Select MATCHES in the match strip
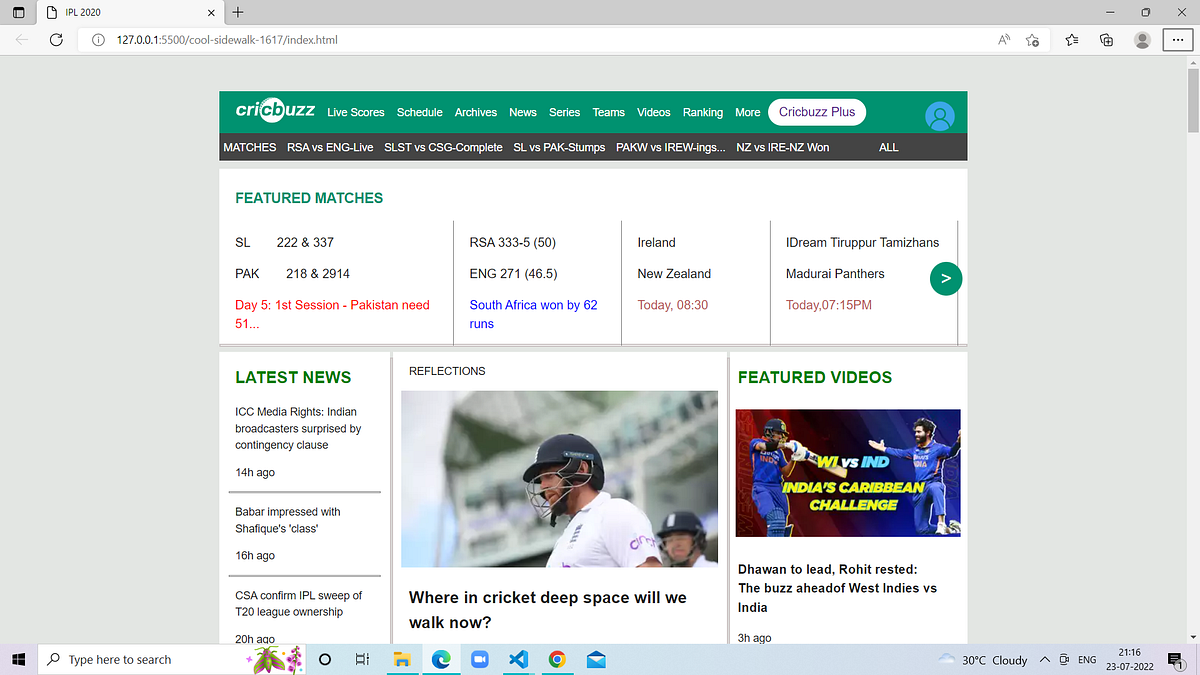 click(250, 147)
